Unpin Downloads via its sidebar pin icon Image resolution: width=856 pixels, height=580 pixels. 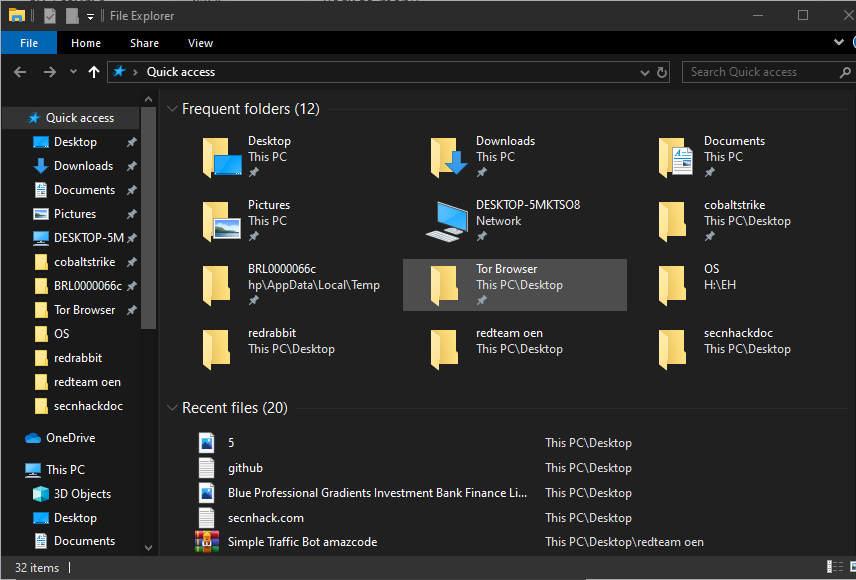pyautogui.click(x=132, y=166)
